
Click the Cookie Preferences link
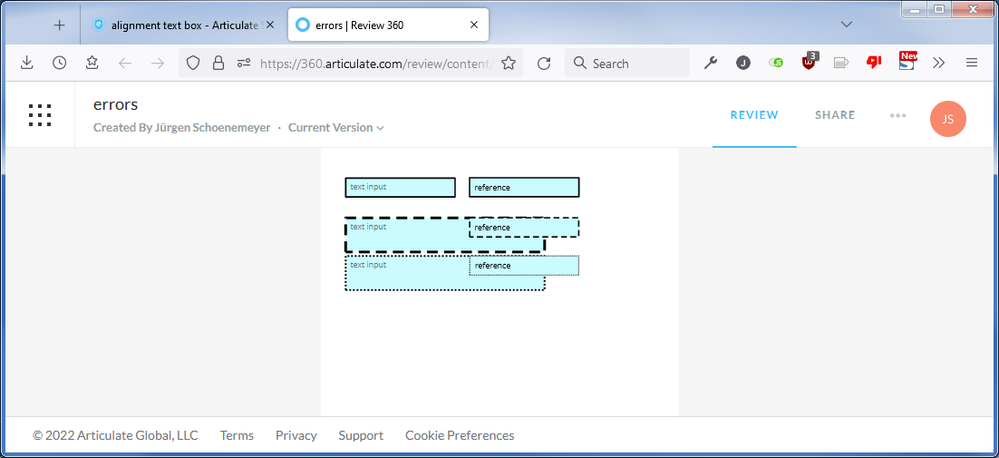point(459,435)
